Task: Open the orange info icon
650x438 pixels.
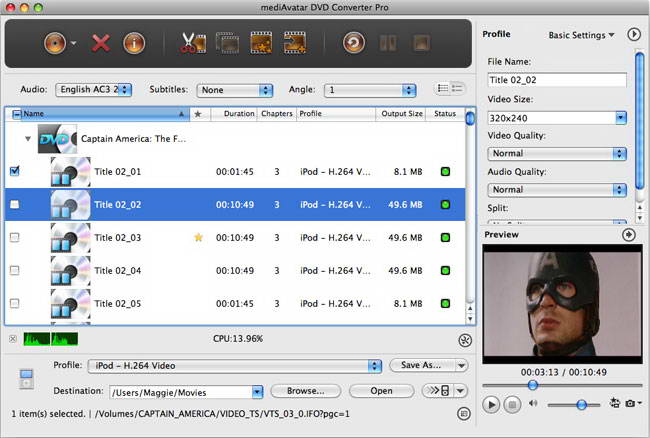Action: click(x=134, y=43)
